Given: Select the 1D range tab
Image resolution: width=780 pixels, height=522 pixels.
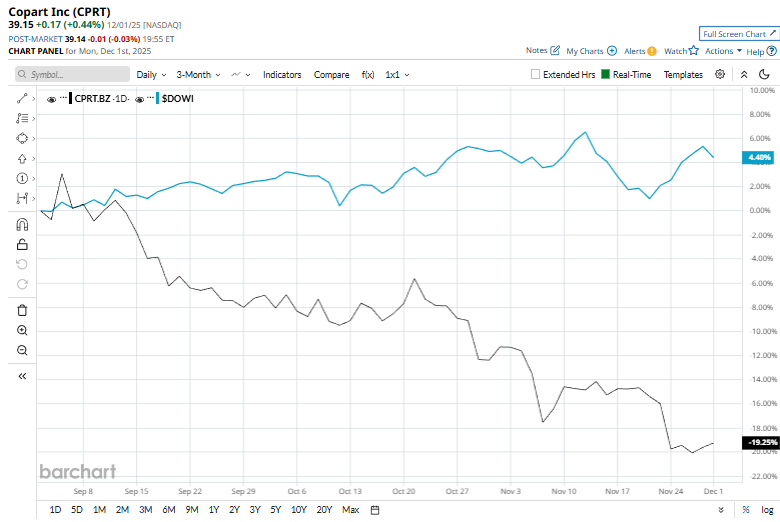Looking at the screenshot, I should tap(55, 510).
